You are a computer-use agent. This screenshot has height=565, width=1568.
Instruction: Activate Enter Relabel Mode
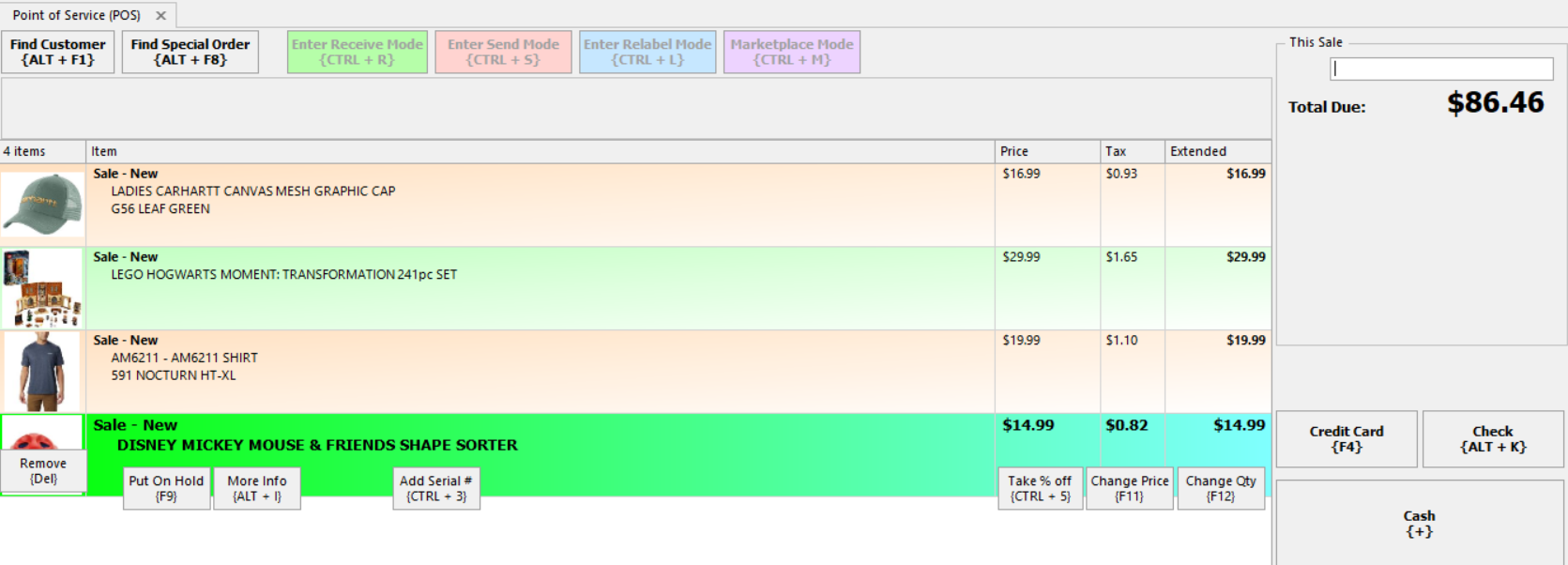click(647, 52)
